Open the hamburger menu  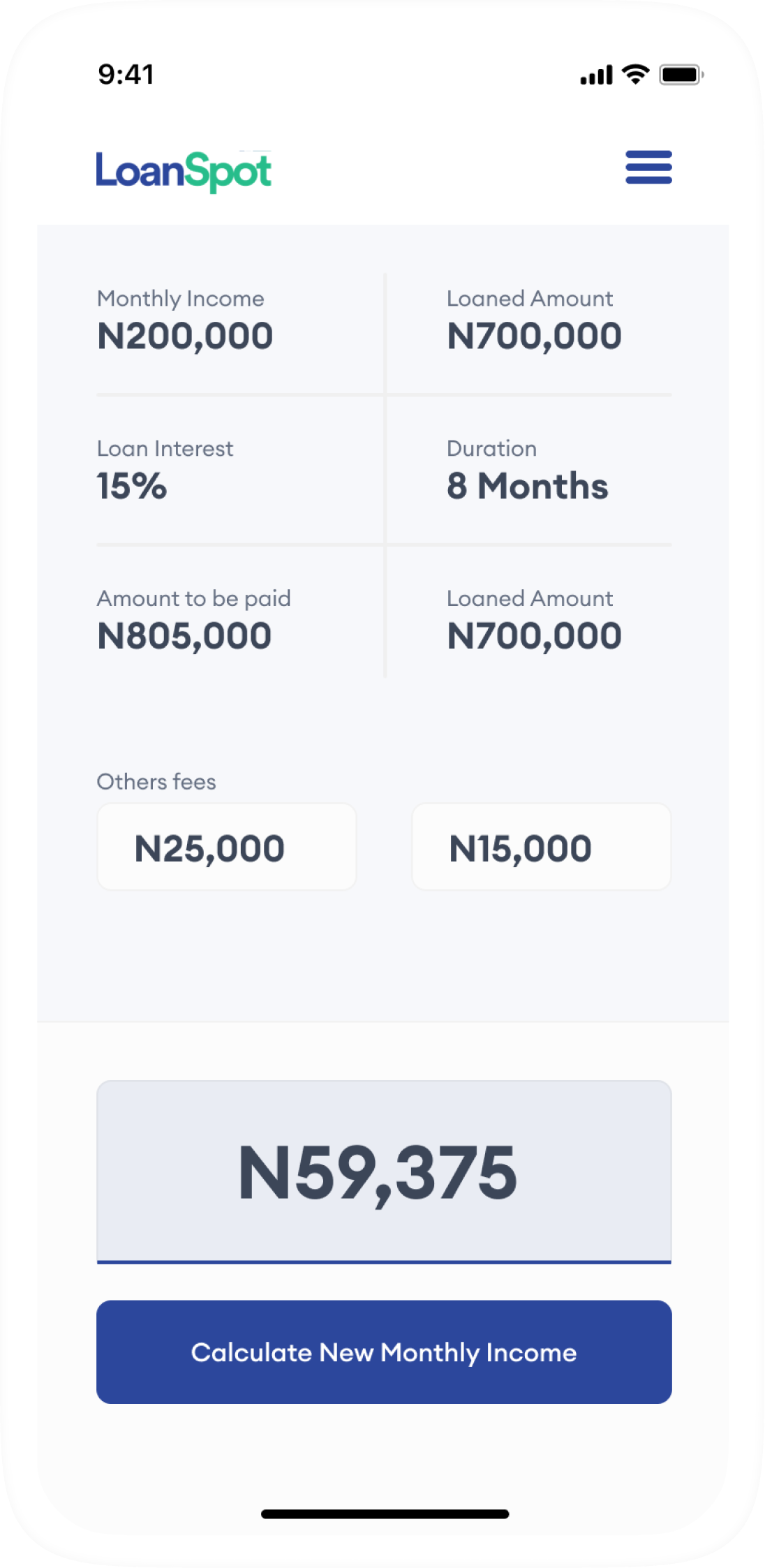(x=648, y=168)
